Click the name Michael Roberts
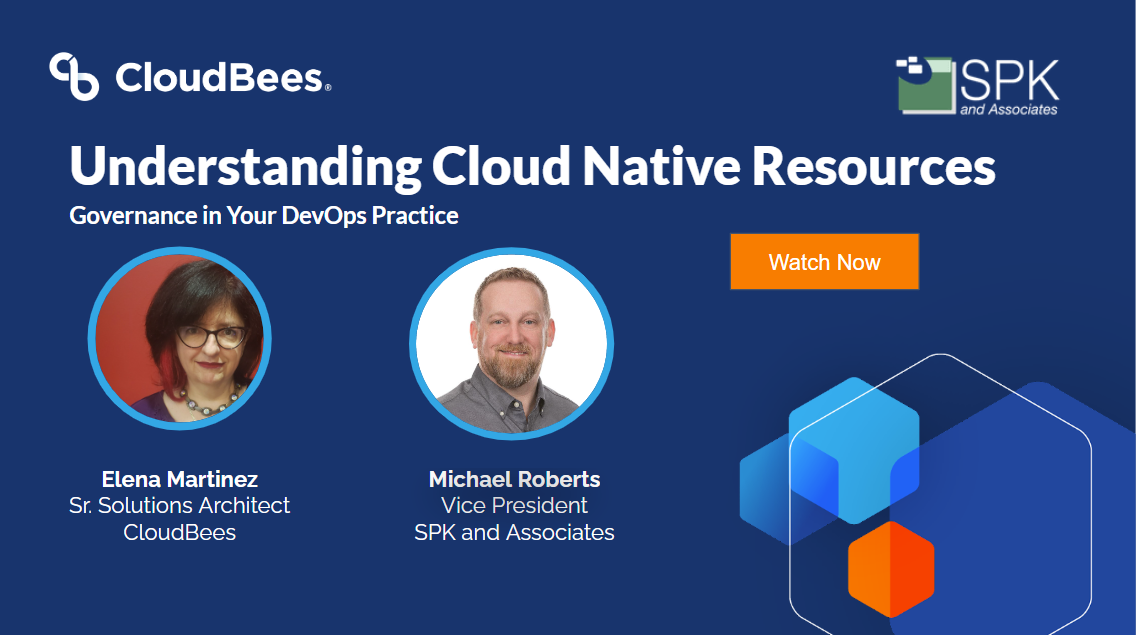Viewport: 1136px width, 635px height. [x=514, y=479]
